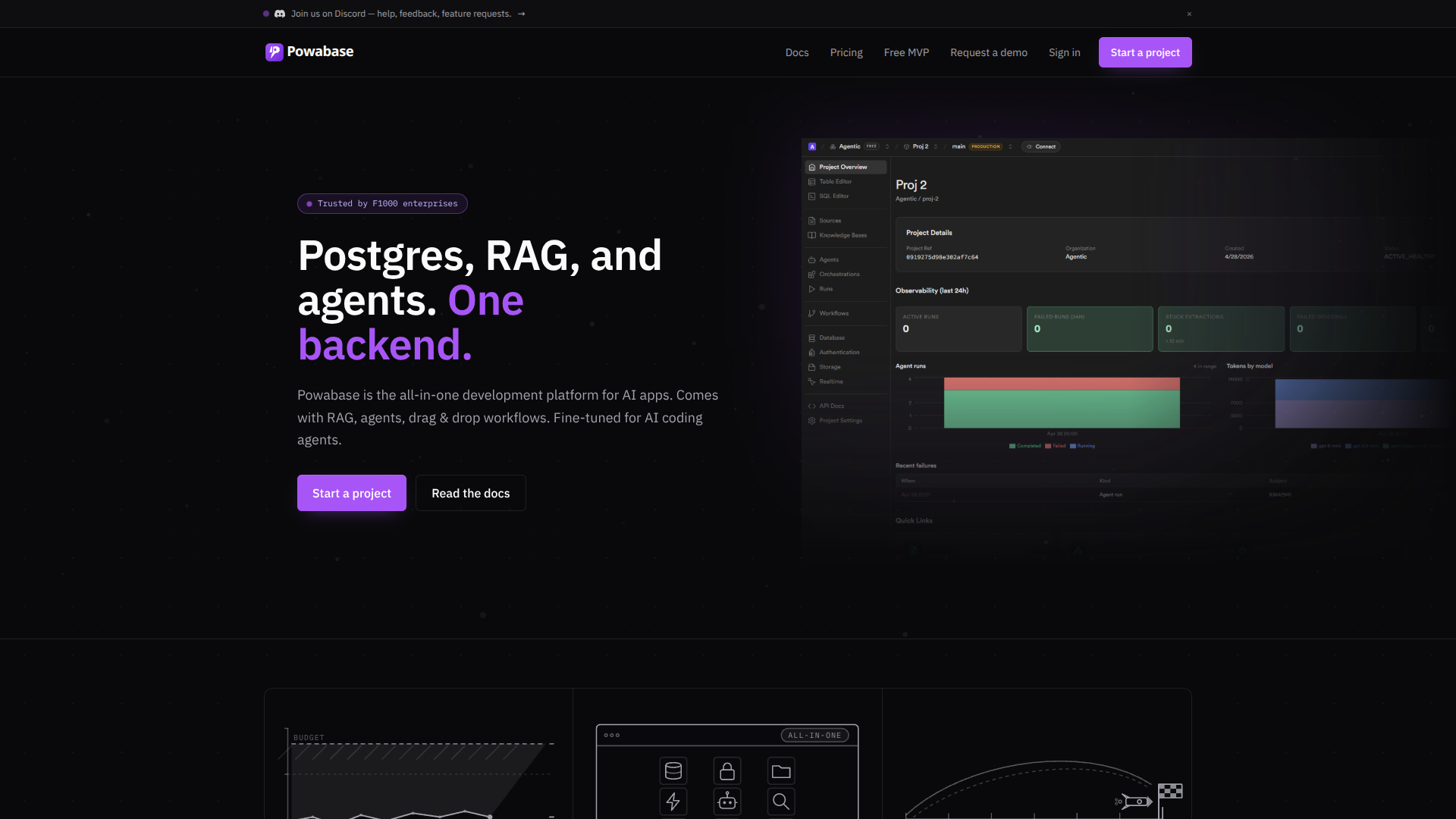The width and height of the screenshot is (1456, 819).
Task: Click the database cylinder icon in all-in-one illustration
Action: click(673, 771)
